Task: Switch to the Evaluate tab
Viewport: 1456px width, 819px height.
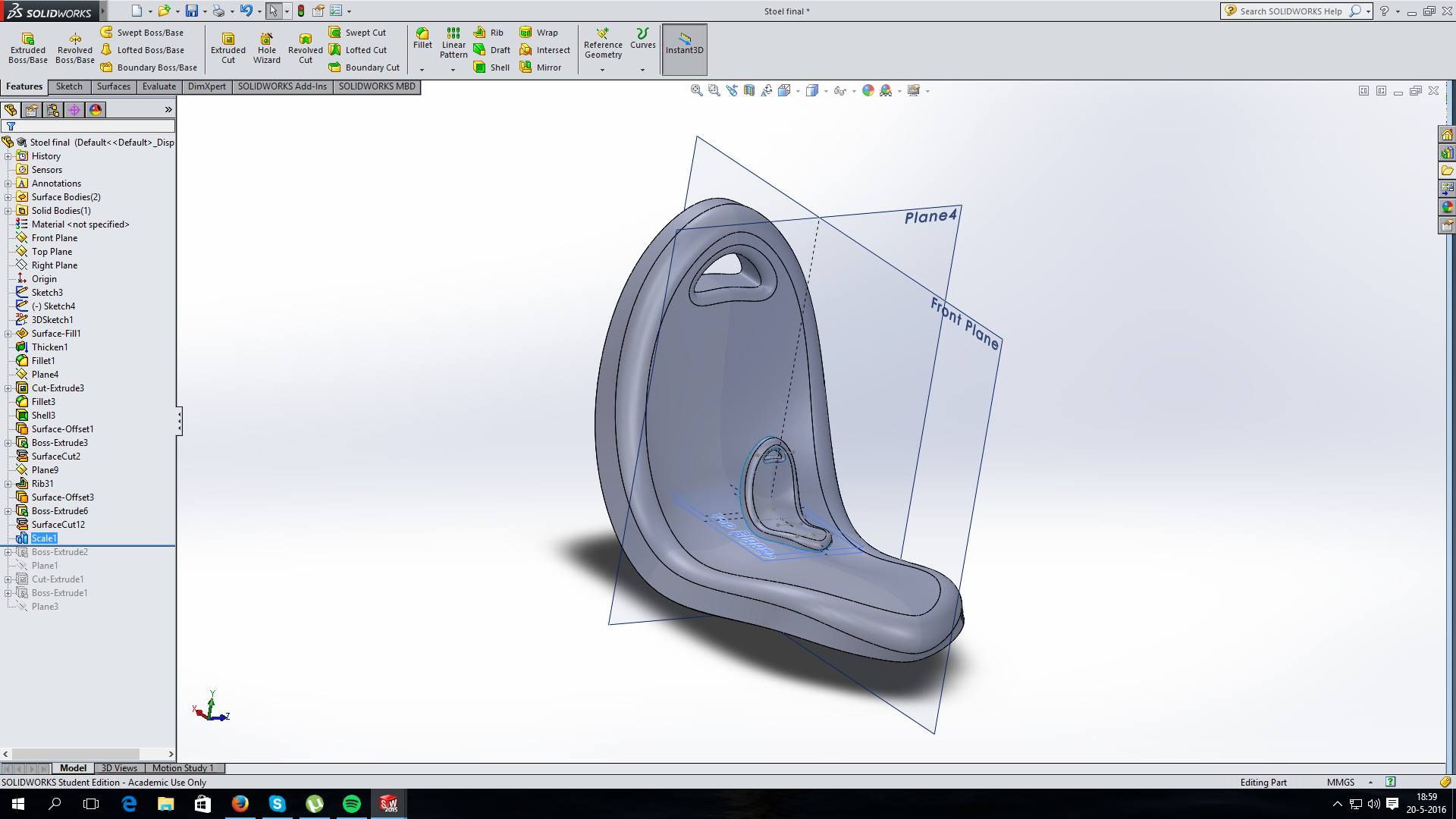Action: (158, 86)
